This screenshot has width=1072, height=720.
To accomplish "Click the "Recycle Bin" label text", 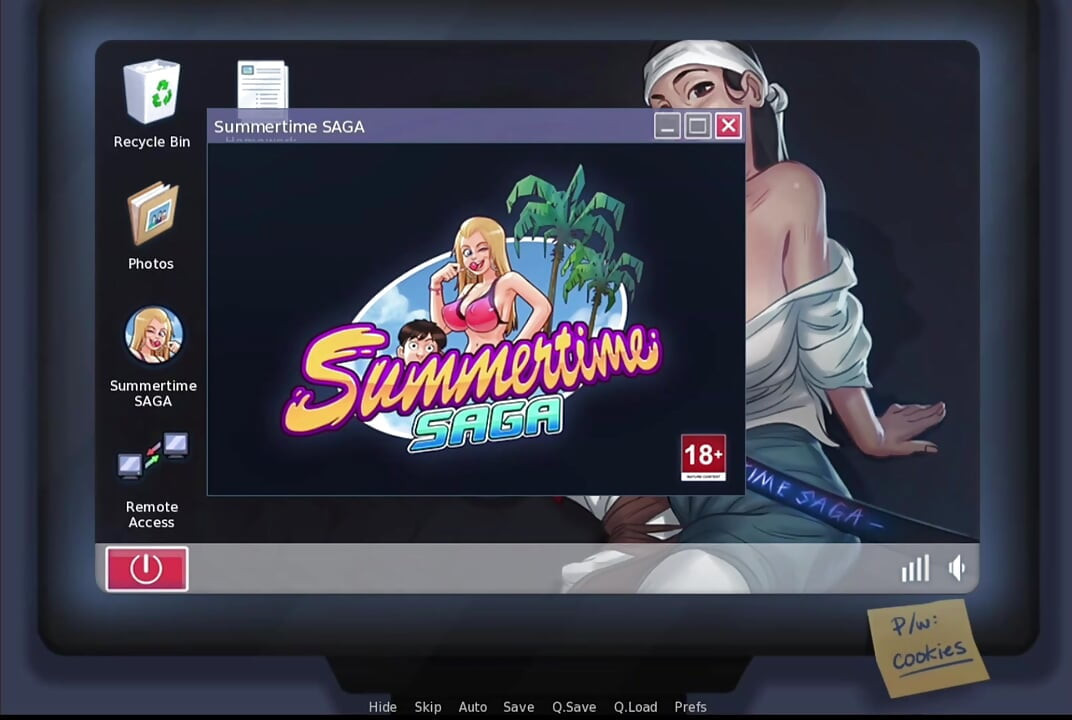I will coord(152,142).
